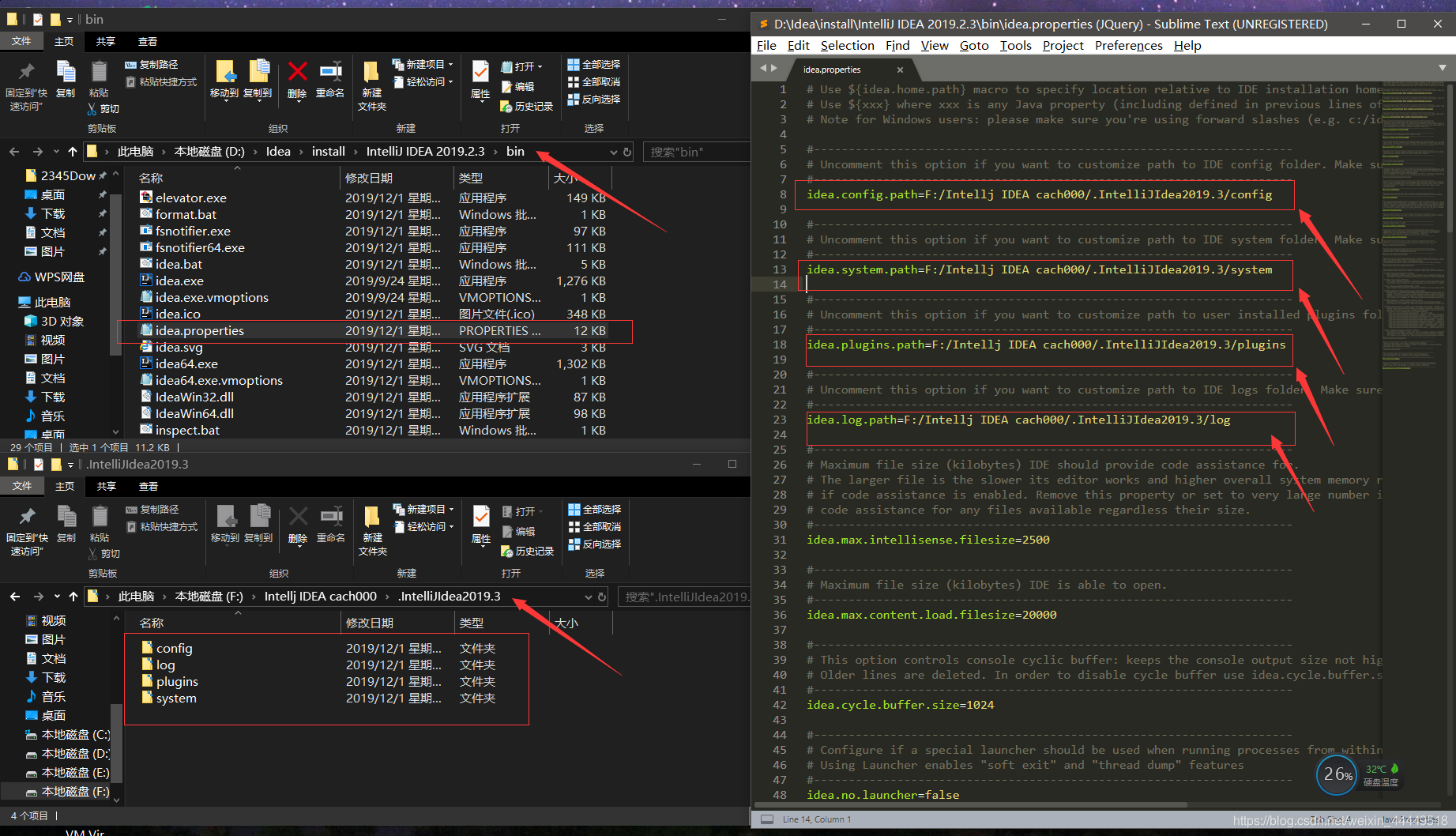
Task: Click Select all in bin window ribbon
Action: (593, 65)
